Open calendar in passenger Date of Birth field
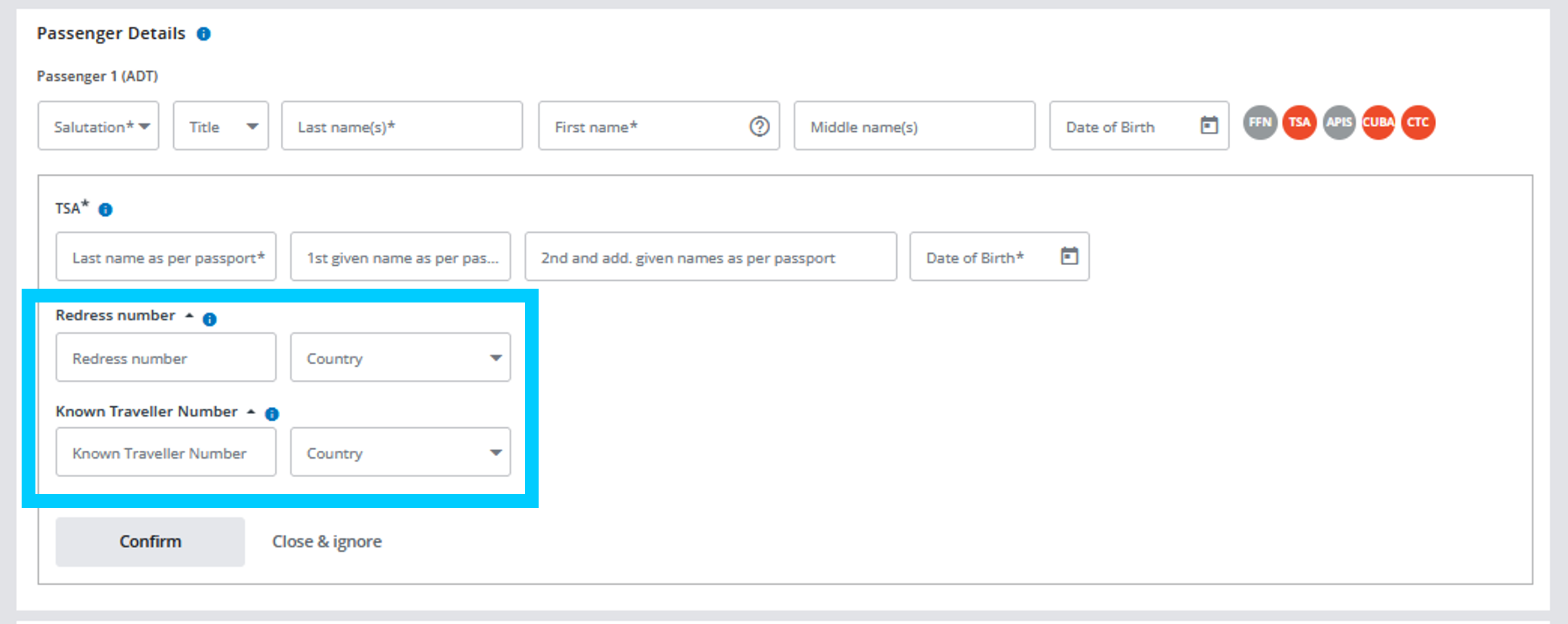 [x=1208, y=125]
